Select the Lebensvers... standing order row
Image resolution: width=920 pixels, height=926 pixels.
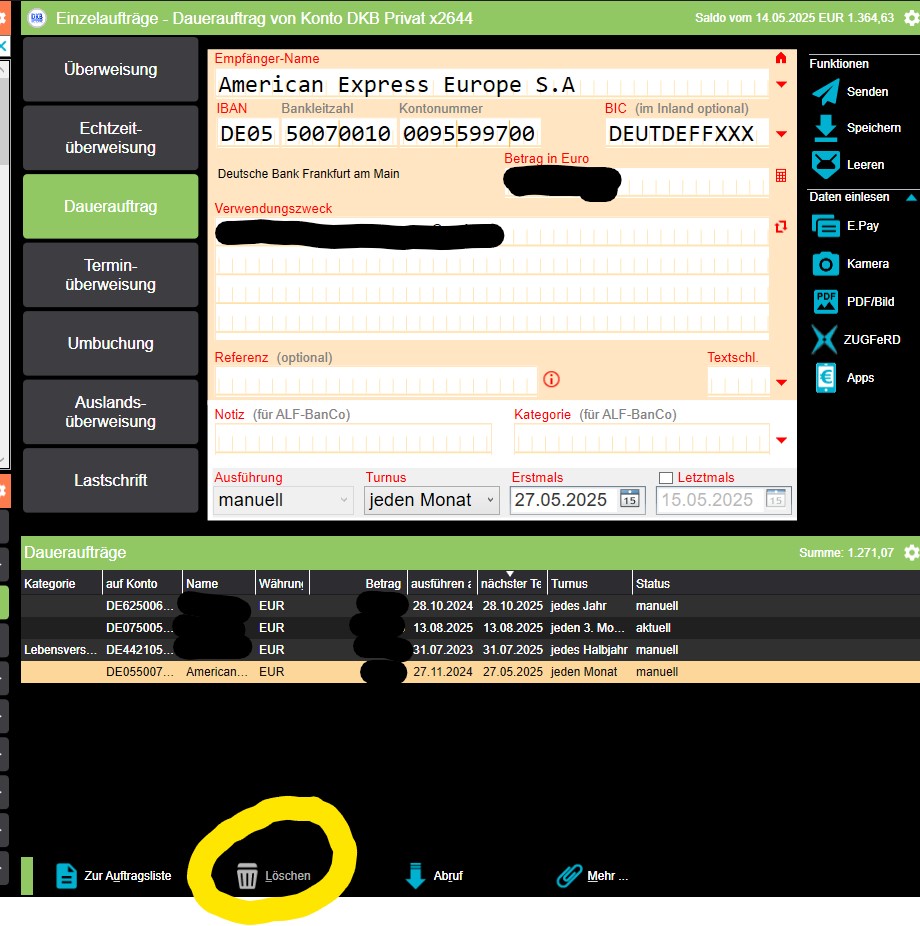click(x=470, y=650)
